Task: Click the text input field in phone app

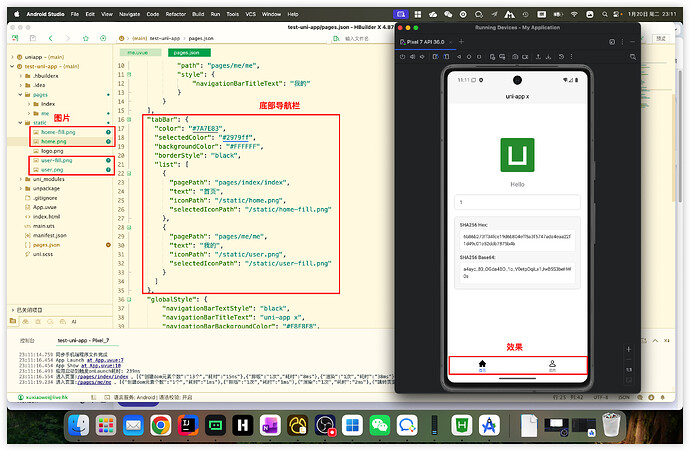Action: (517, 202)
